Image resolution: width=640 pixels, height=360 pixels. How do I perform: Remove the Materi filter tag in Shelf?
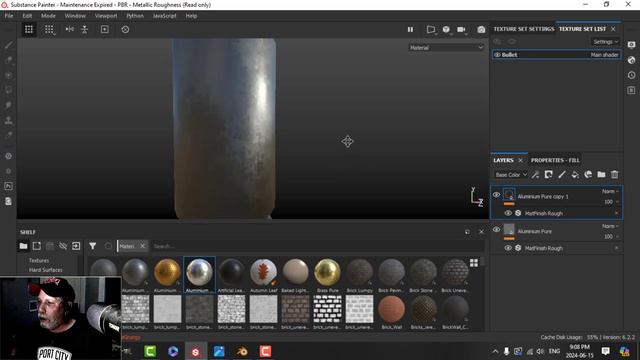coord(142,246)
